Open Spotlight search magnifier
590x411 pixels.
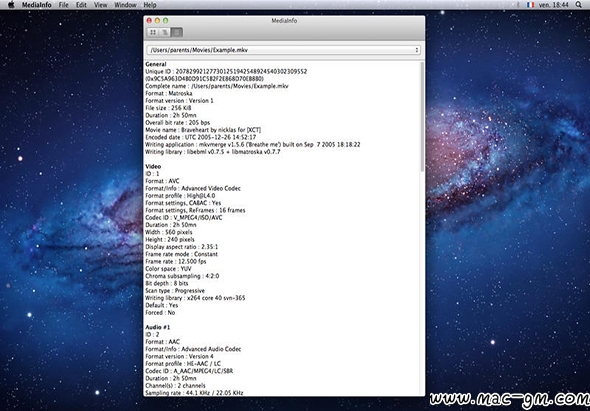click(578, 5)
